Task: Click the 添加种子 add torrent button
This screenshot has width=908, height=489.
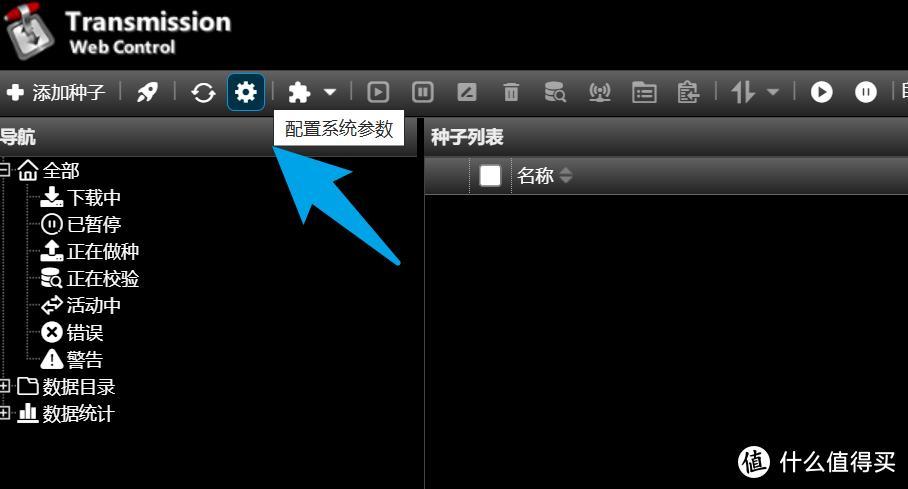Action: click(56, 92)
